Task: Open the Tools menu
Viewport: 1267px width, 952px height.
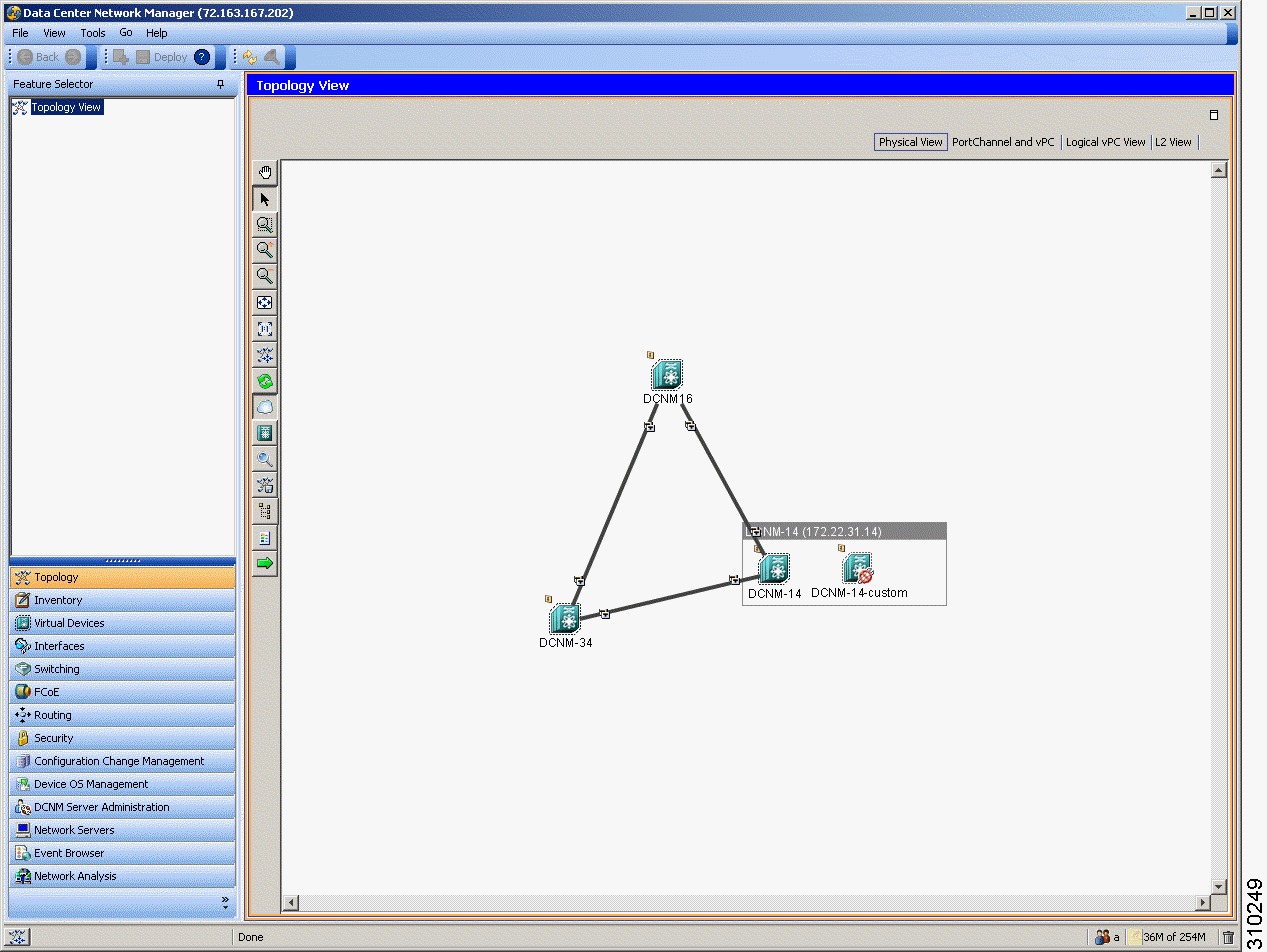Action: [92, 32]
